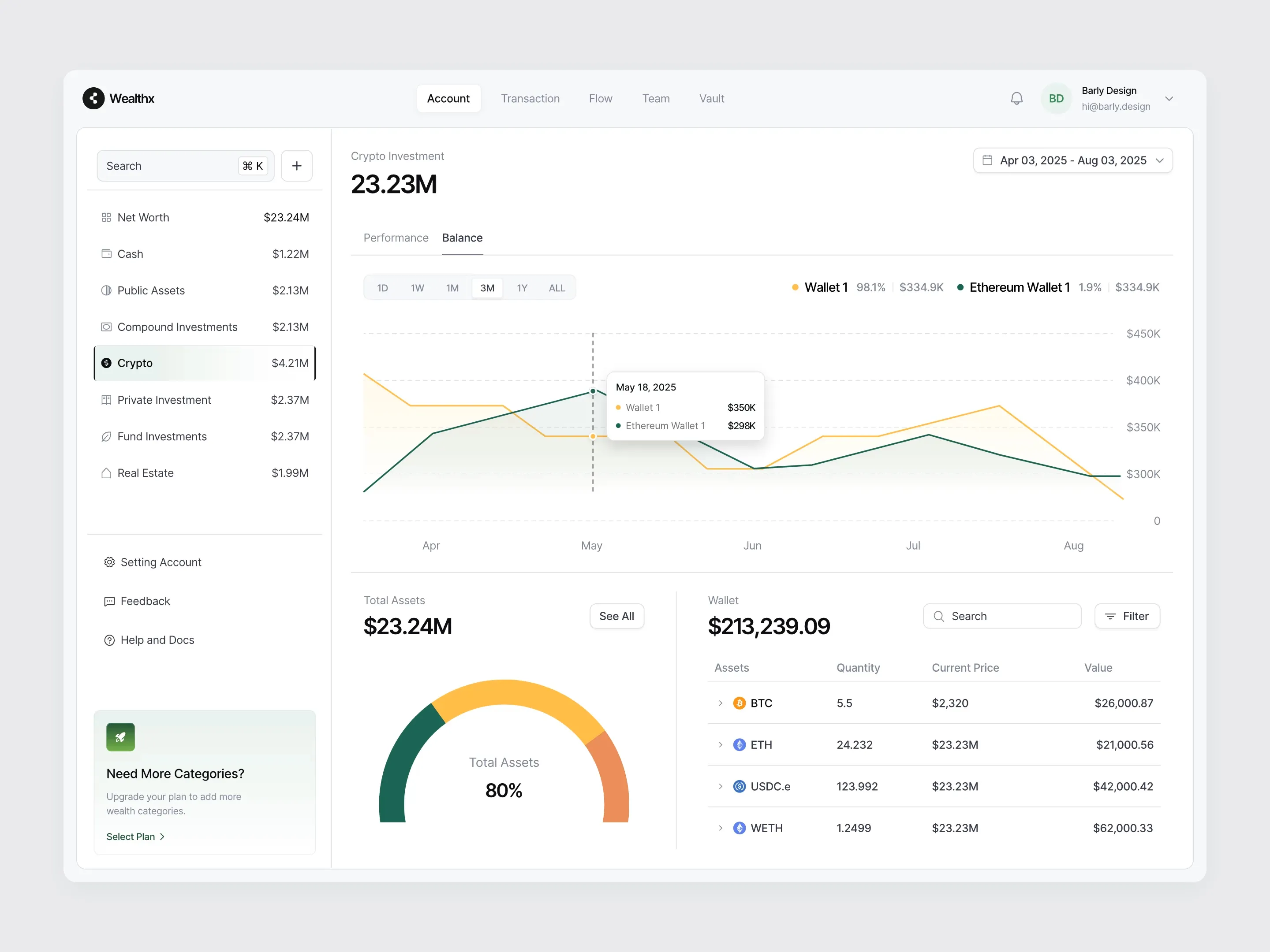Click the calendar icon in date range

point(987,160)
